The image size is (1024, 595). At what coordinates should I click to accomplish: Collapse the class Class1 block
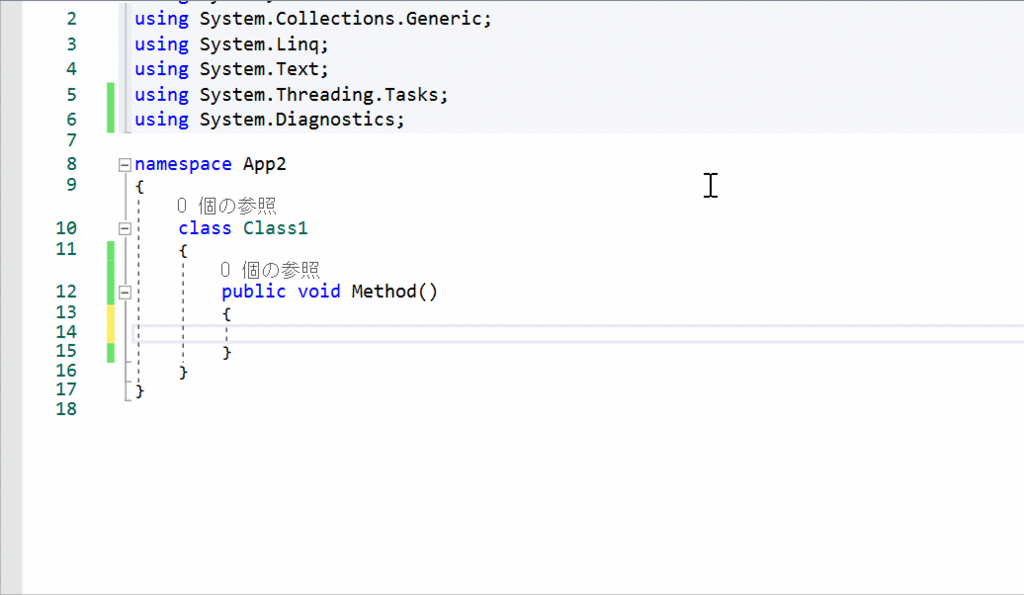tap(125, 229)
